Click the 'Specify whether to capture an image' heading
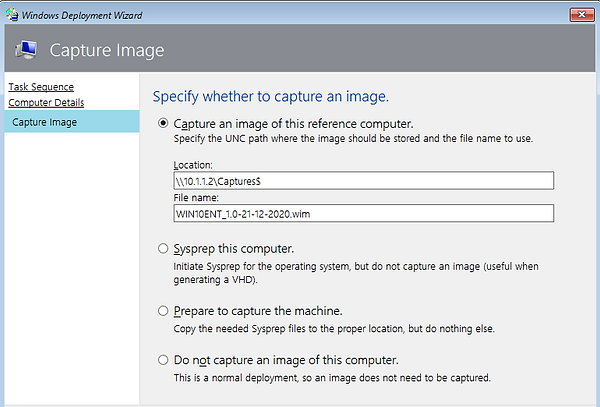 click(271, 96)
